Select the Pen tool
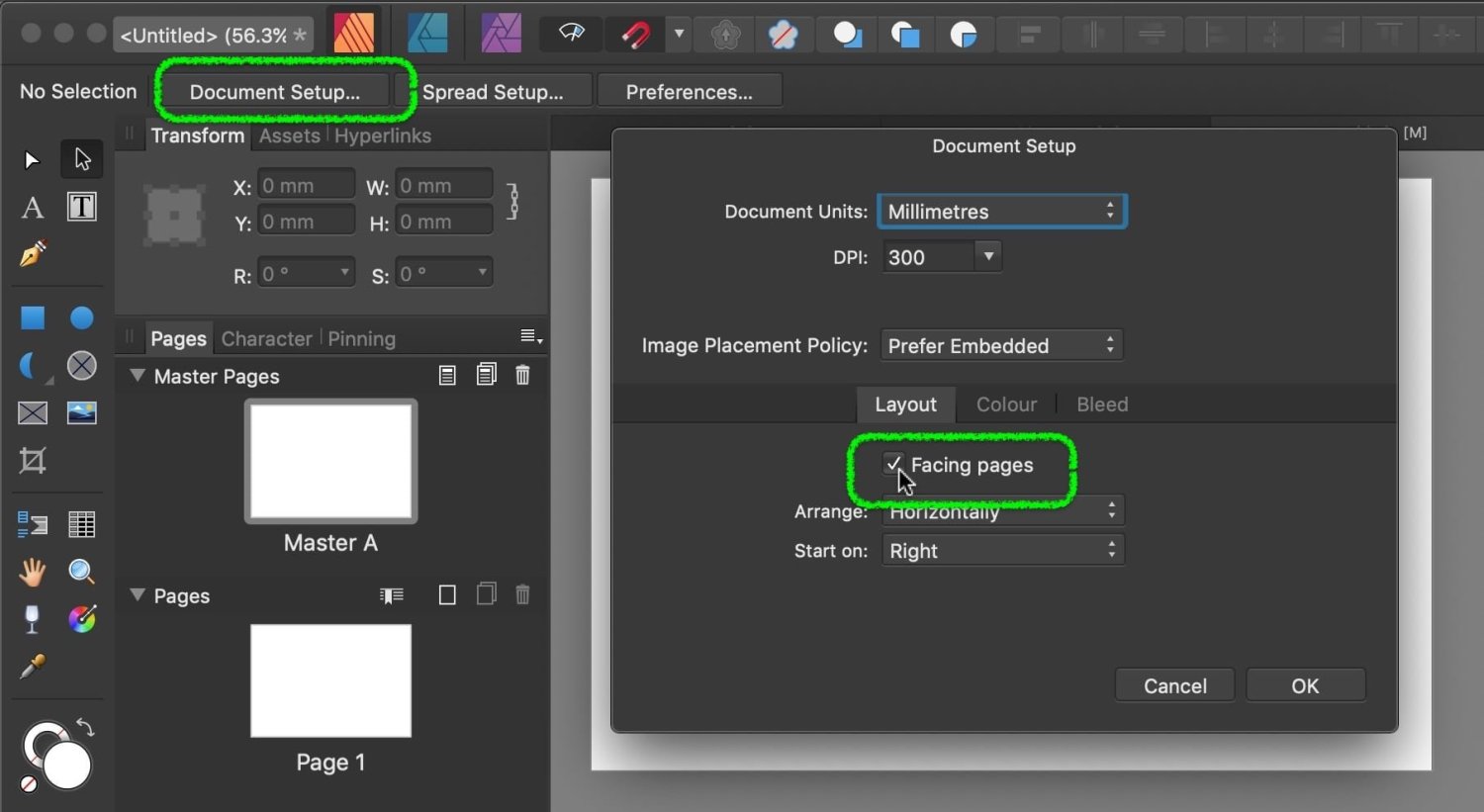 point(33,254)
